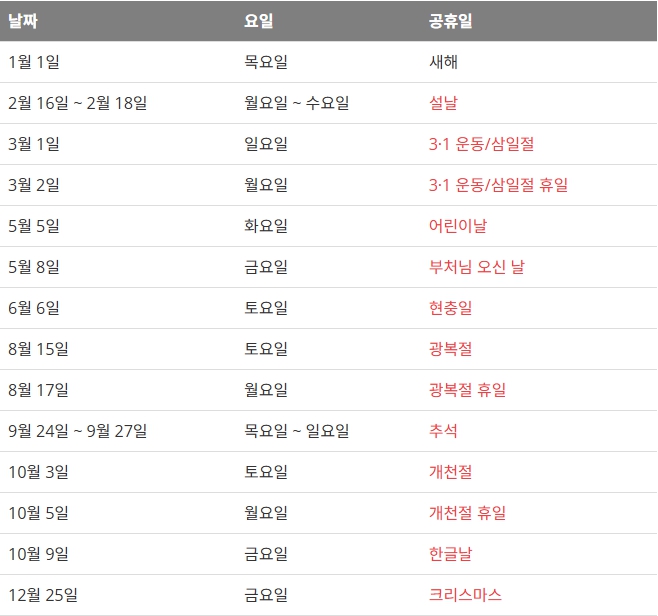Click the 요일 column header

[258, 21]
